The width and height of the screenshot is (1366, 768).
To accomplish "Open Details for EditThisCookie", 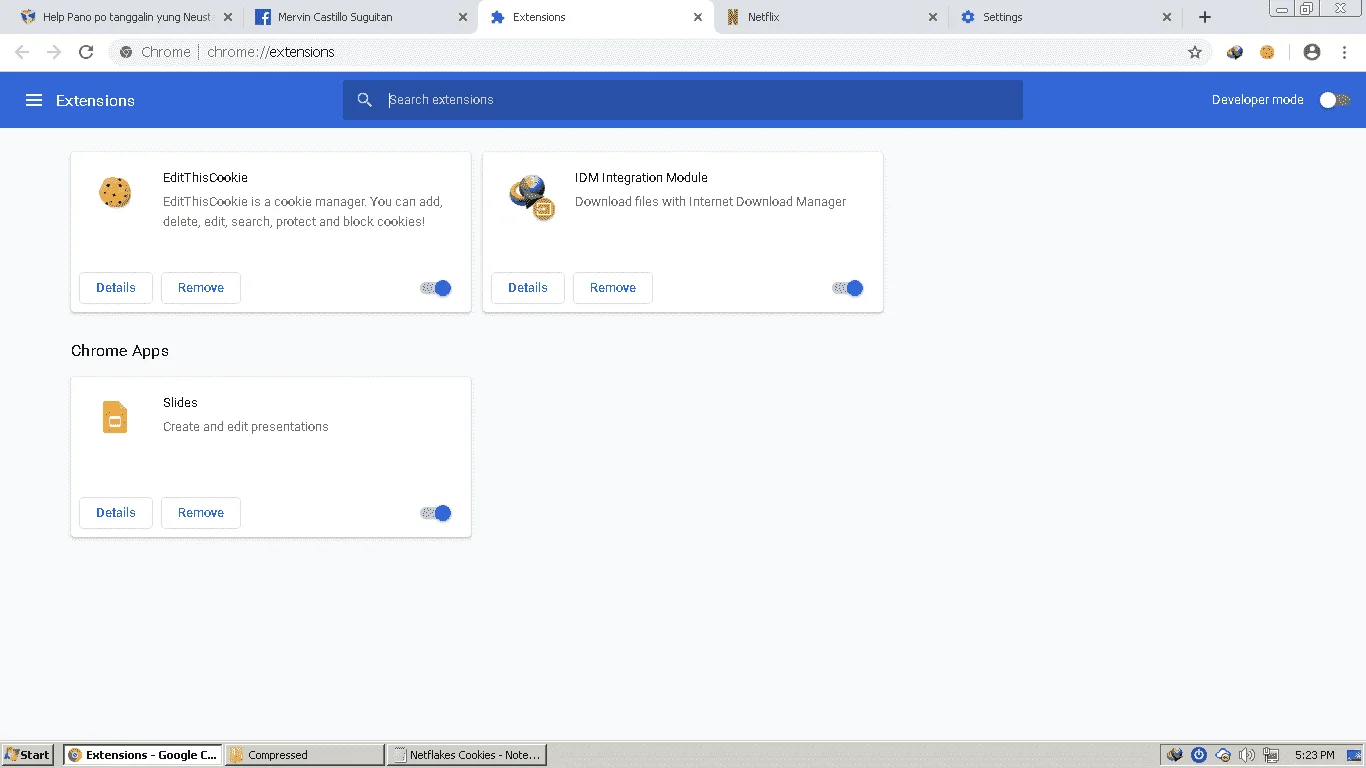I will click(x=116, y=288).
